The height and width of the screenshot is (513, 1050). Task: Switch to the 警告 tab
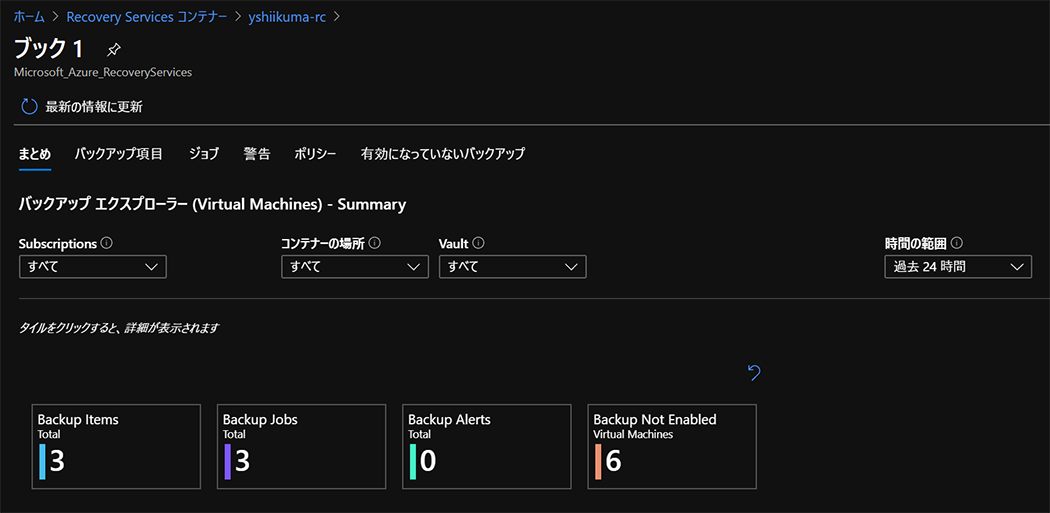coord(257,154)
